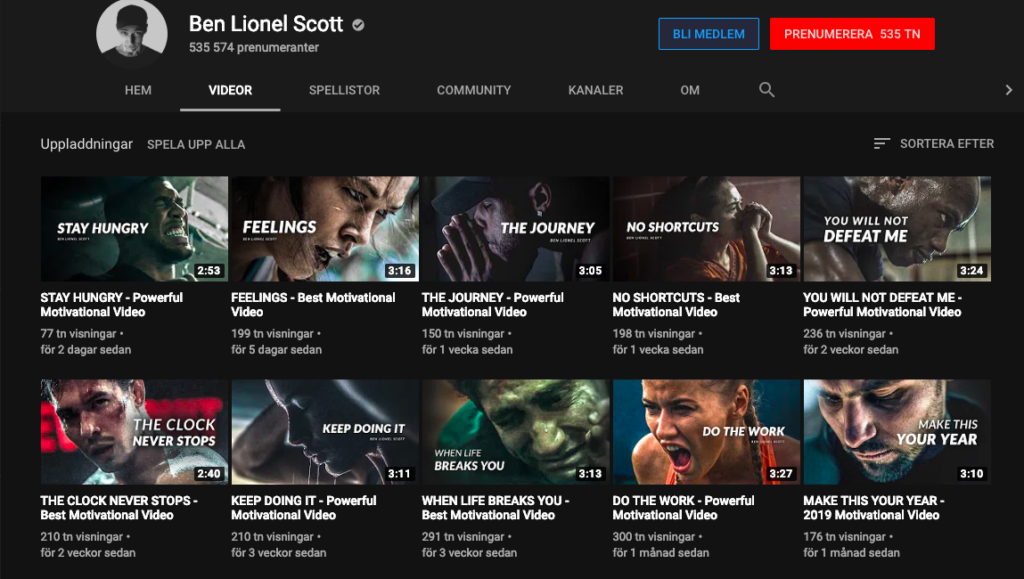Click title STAY HUNGRY - Powerful Motivational Video
The height and width of the screenshot is (579, 1024).
tap(112, 304)
